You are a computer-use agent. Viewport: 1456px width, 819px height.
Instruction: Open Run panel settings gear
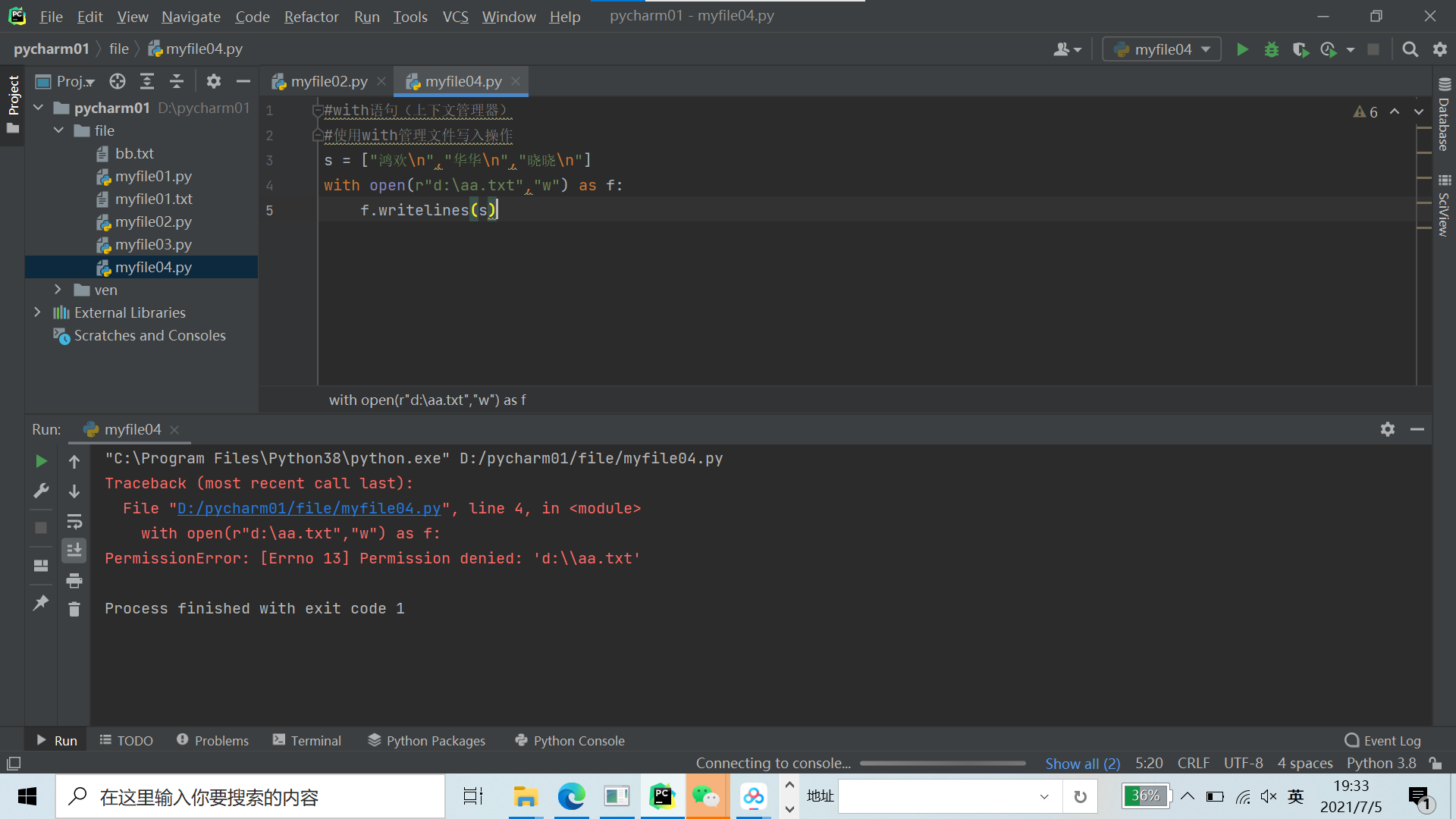[x=1388, y=429]
